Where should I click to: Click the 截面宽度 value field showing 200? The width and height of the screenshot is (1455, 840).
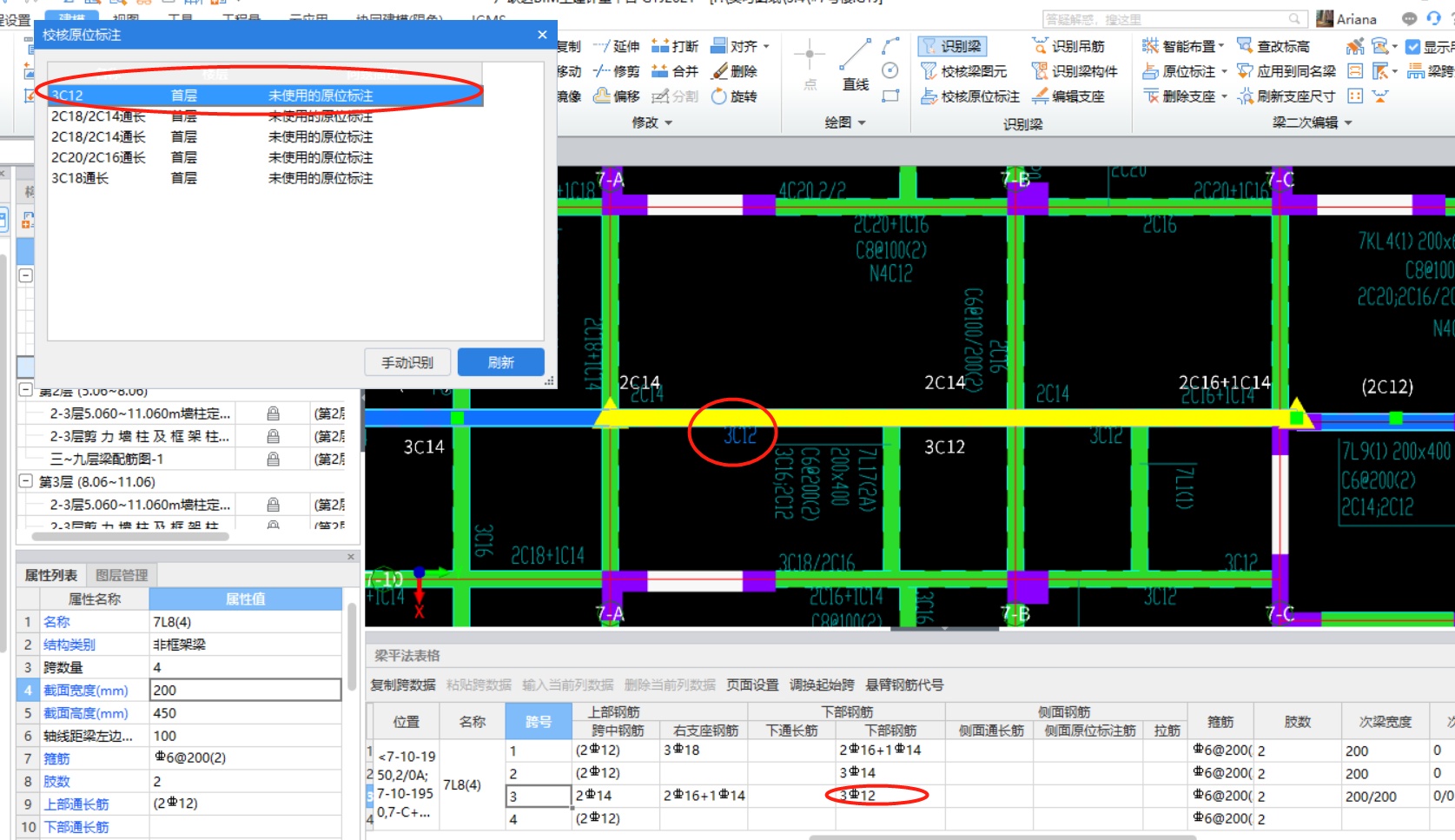pos(246,690)
